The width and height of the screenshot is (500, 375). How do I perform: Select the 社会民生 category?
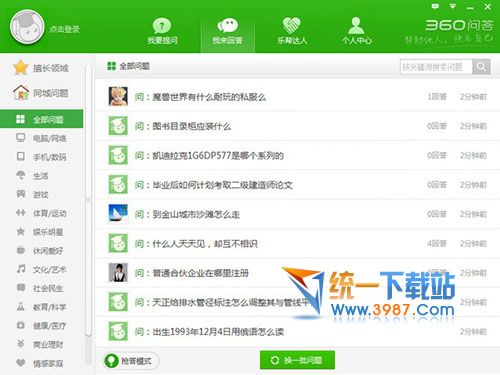pos(41,288)
